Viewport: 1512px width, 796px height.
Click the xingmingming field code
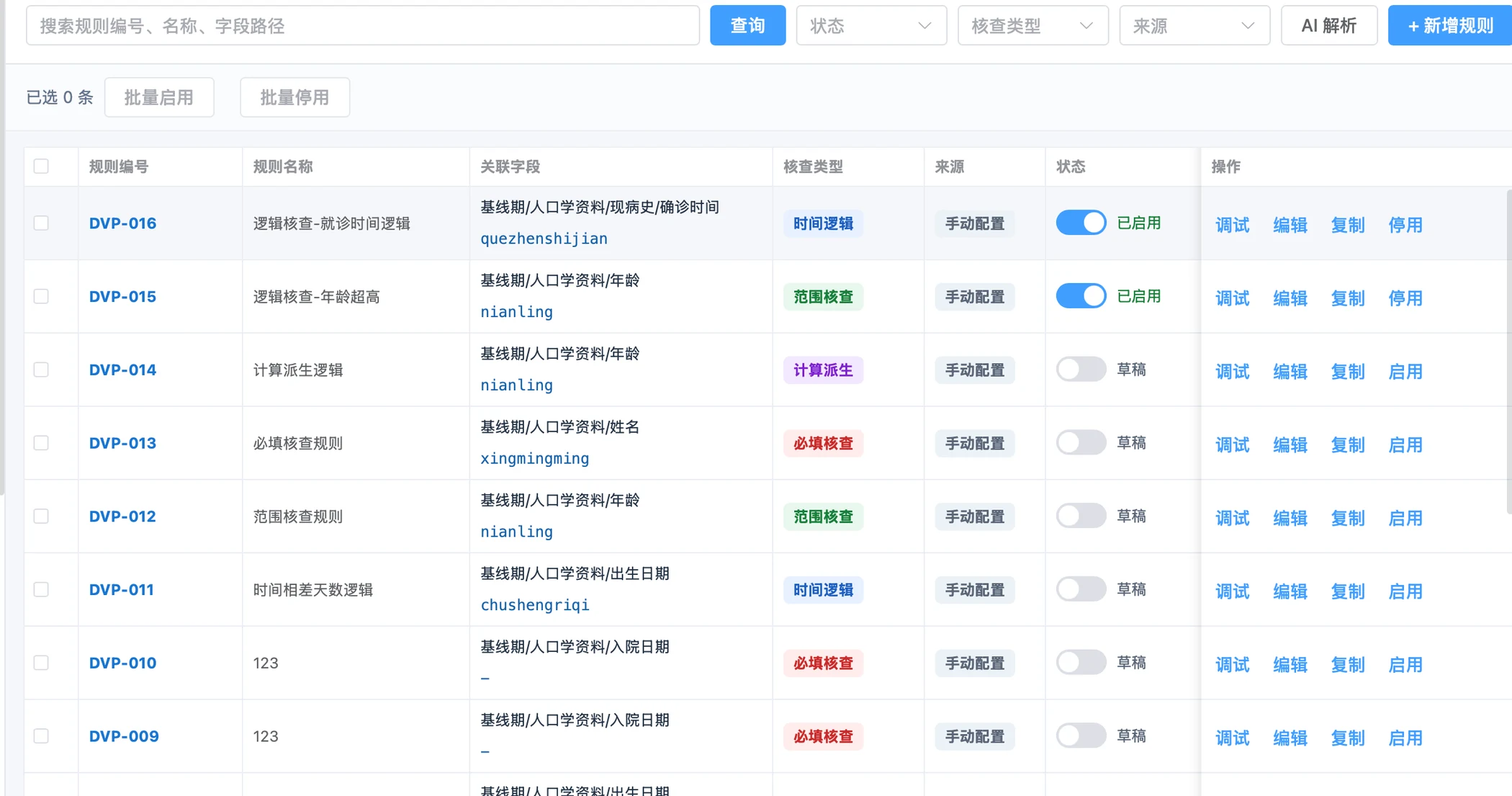[534, 459]
